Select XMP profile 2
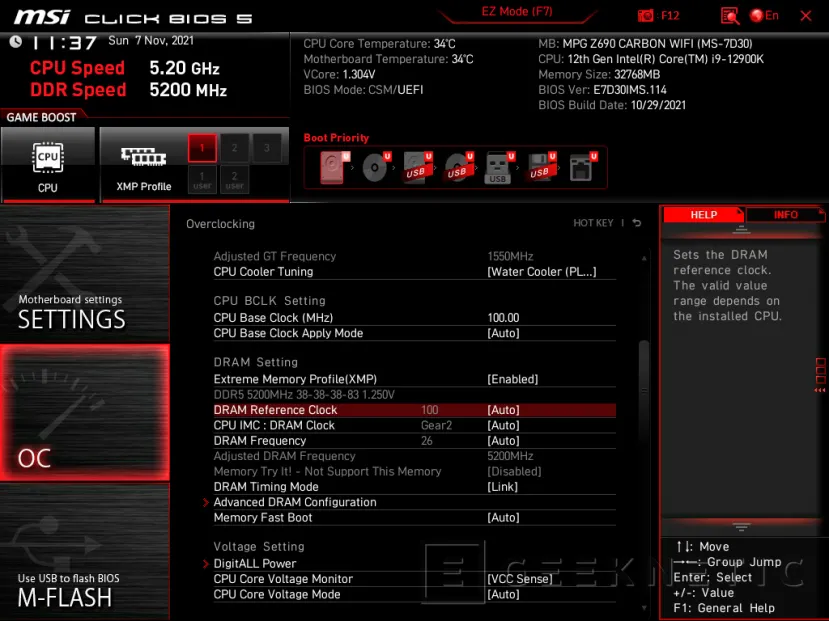Image resolution: width=829 pixels, height=621 pixels. click(x=234, y=147)
